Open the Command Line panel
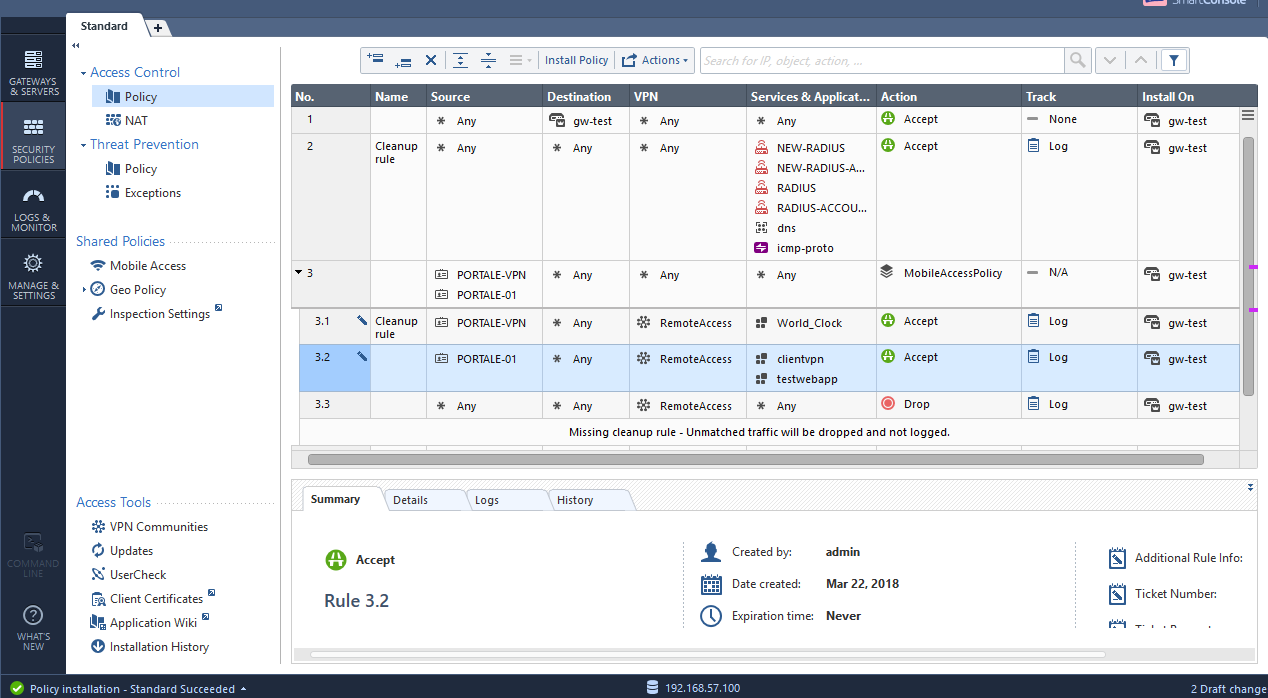 click(33, 555)
